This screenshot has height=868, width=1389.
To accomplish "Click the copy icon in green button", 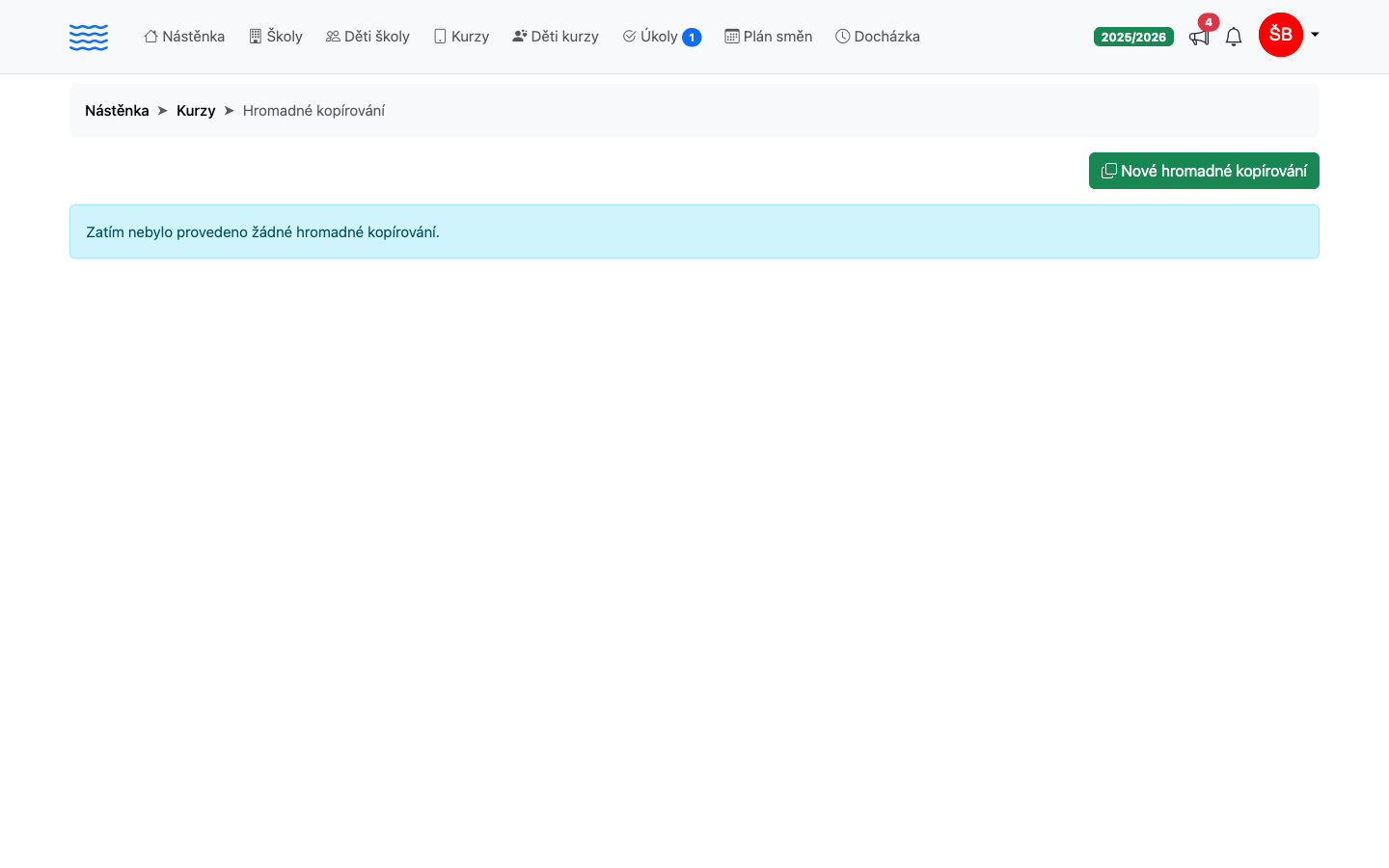I will coord(1109,171).
